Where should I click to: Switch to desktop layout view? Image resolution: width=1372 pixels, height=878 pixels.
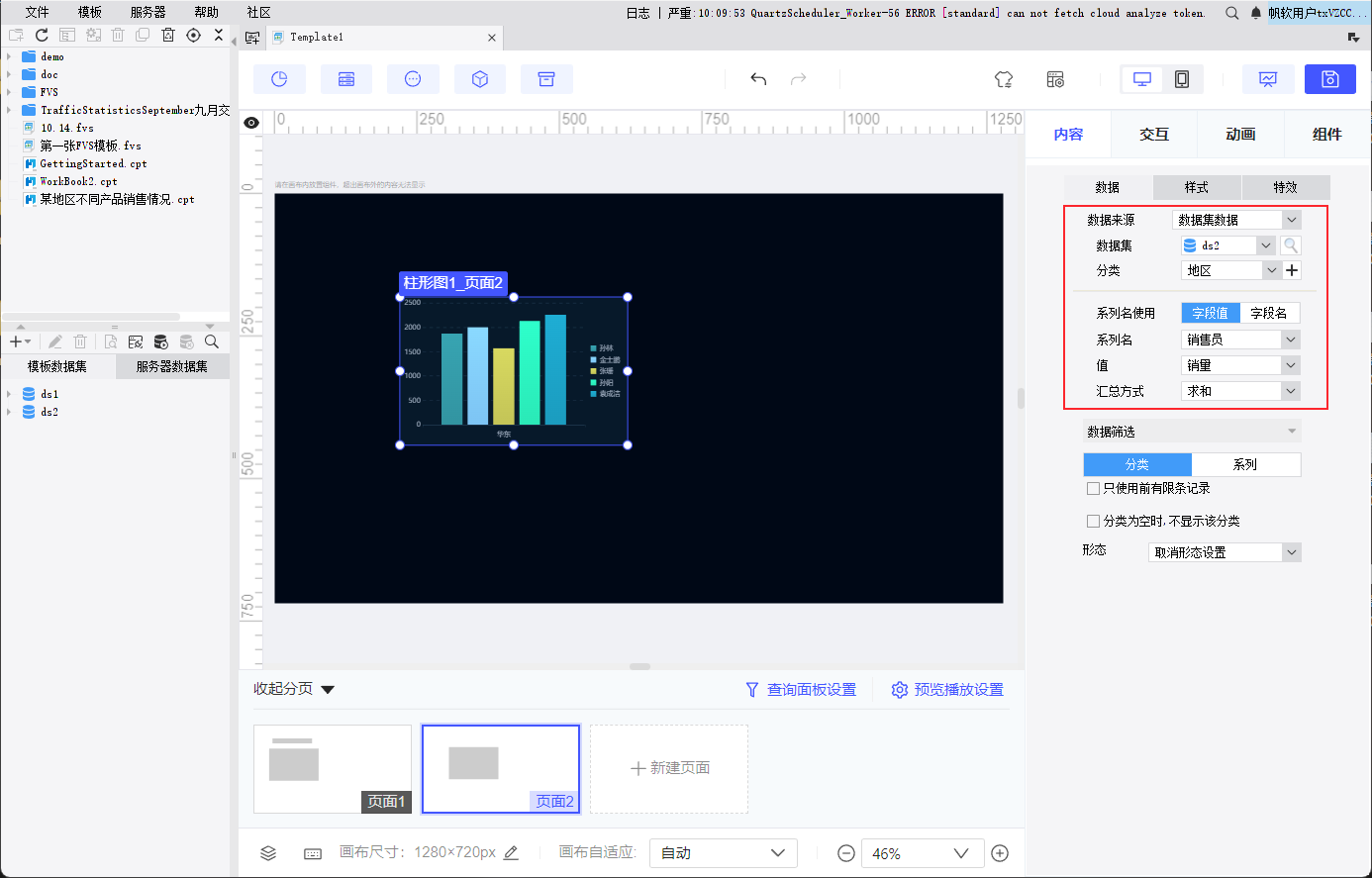click(x=1142, y=79)
